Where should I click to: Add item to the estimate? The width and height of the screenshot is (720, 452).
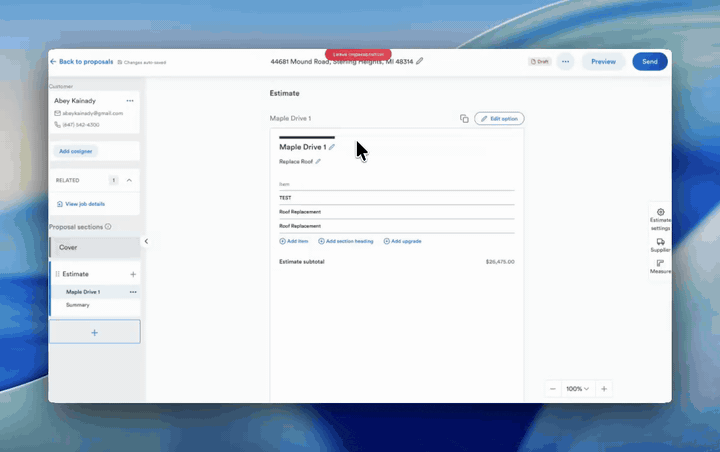click(x=294, y=241)
